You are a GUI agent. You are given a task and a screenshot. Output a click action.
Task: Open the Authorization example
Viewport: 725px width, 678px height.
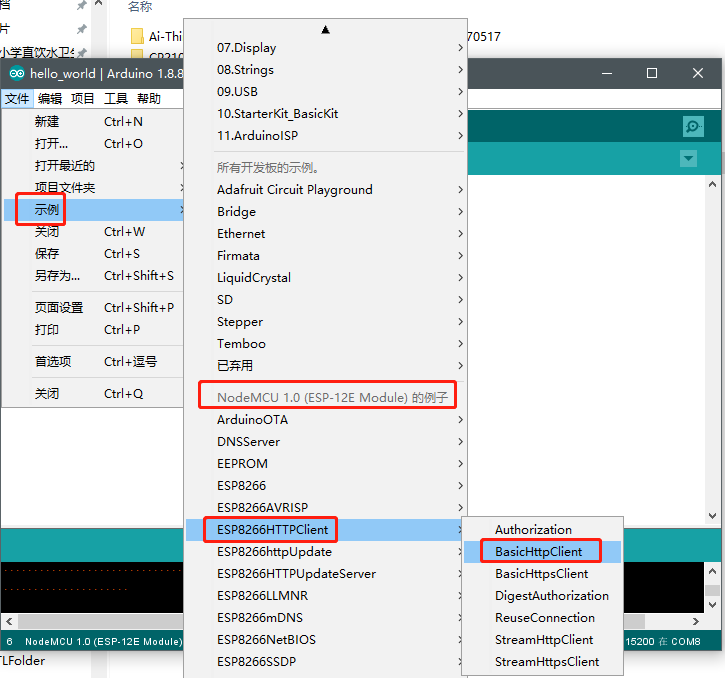[542, 530]
